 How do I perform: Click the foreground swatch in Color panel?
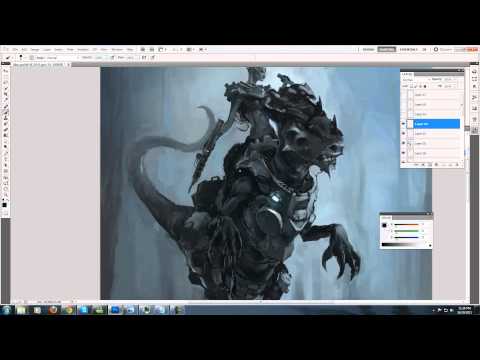click(x=384, y=225)
